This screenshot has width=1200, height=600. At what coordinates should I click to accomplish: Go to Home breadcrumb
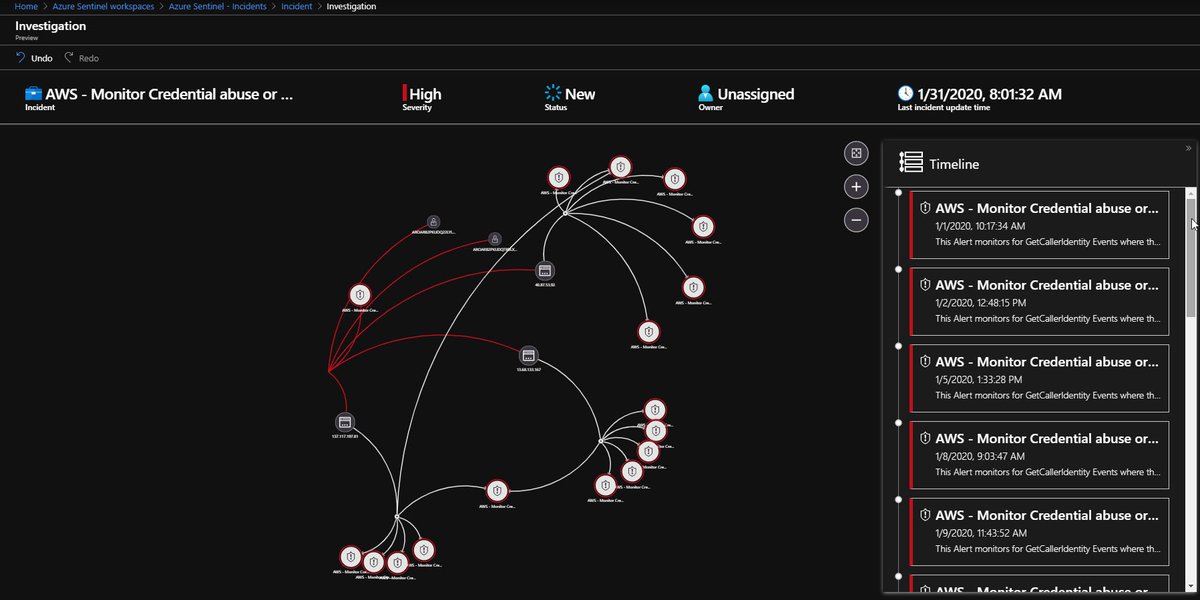[x=26, y=6]
